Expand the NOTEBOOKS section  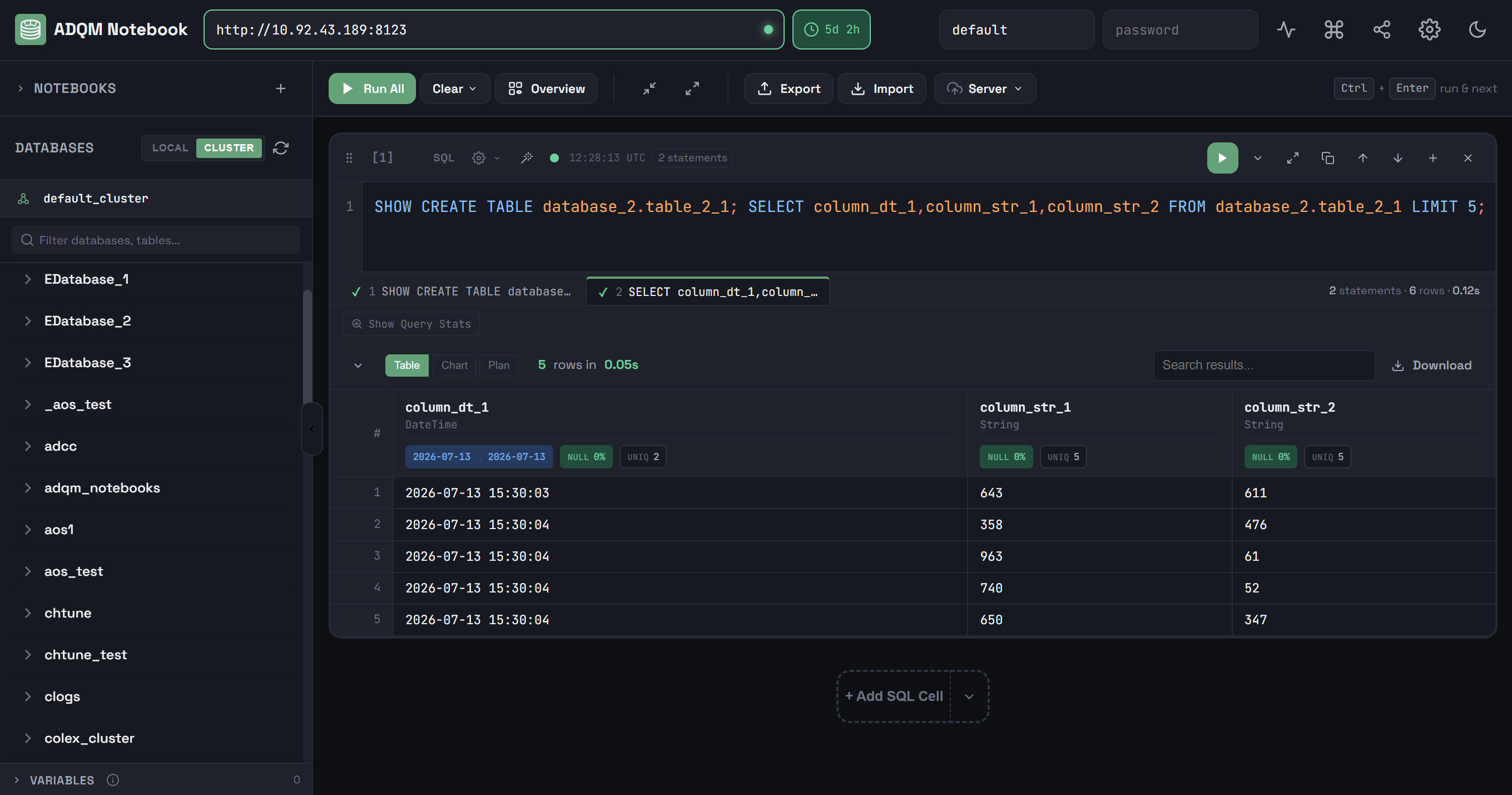pos(21,88)
